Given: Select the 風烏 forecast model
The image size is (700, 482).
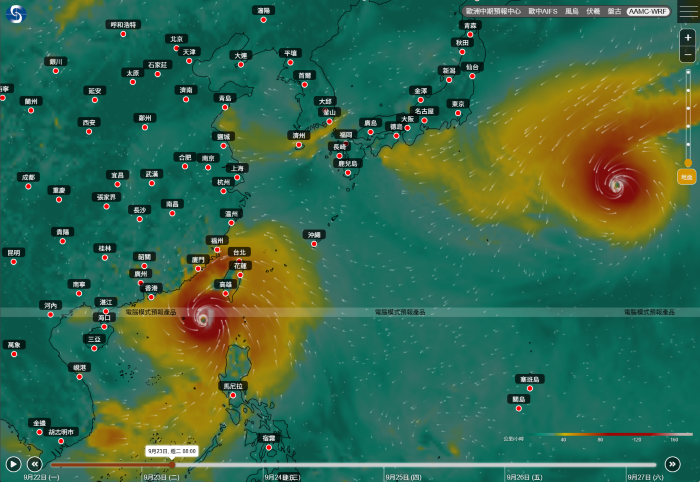Looking at the screenshot, I should pyautogui.click(x=572, y=11).
